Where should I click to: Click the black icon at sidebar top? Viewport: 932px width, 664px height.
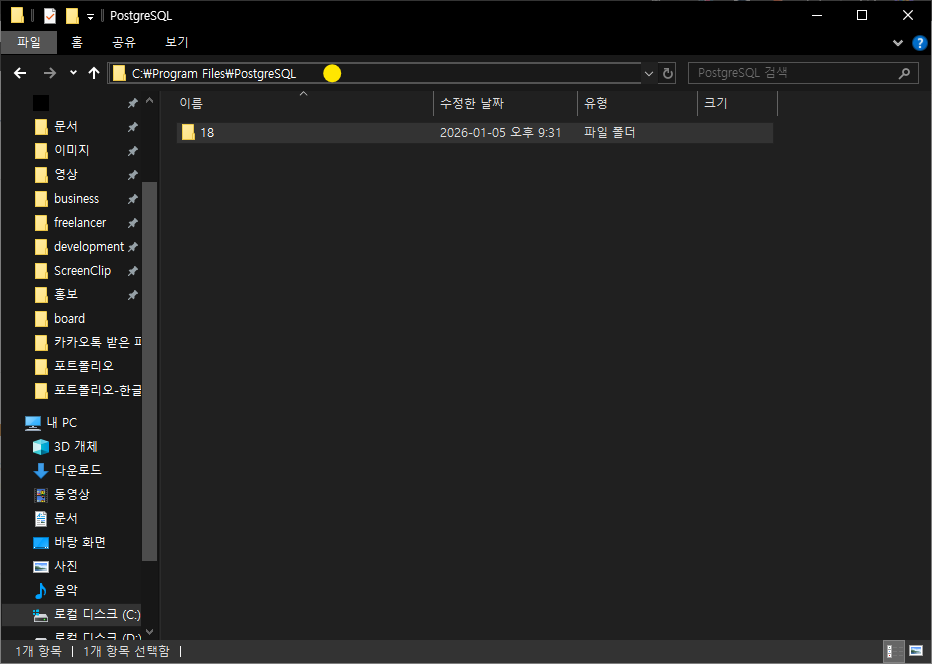pyautogui.click(x=40, y=103)
